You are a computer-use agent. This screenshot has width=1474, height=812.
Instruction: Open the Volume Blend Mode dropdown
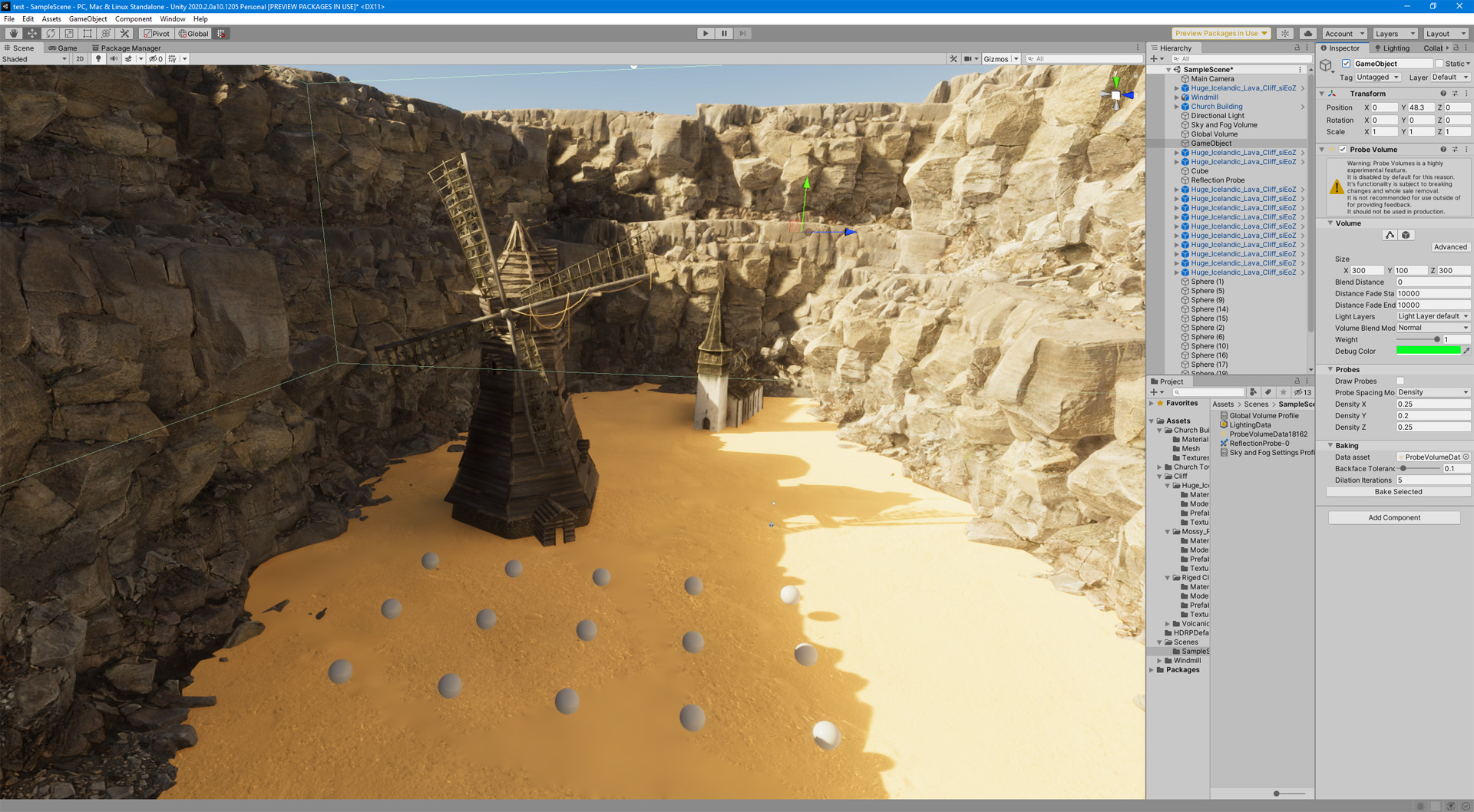pos(1431,328)
